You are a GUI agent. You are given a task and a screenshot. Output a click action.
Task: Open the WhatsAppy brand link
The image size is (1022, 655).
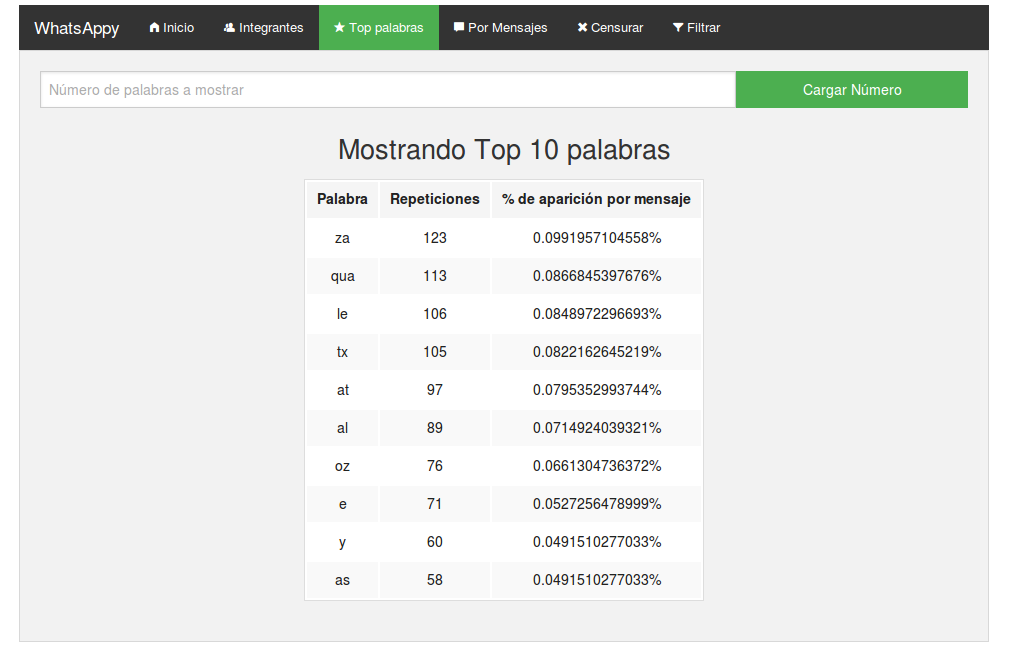[x=76, y=28]
